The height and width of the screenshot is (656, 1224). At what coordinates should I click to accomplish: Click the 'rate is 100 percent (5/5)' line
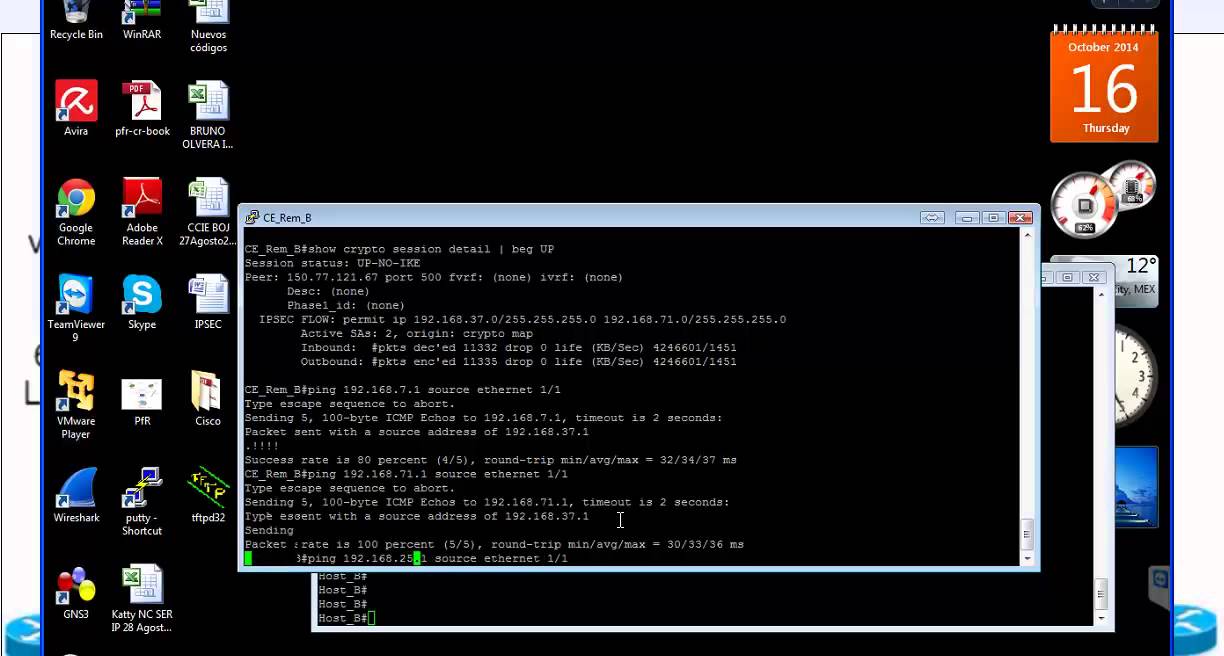pyautogui.click(x=494, y=544)
